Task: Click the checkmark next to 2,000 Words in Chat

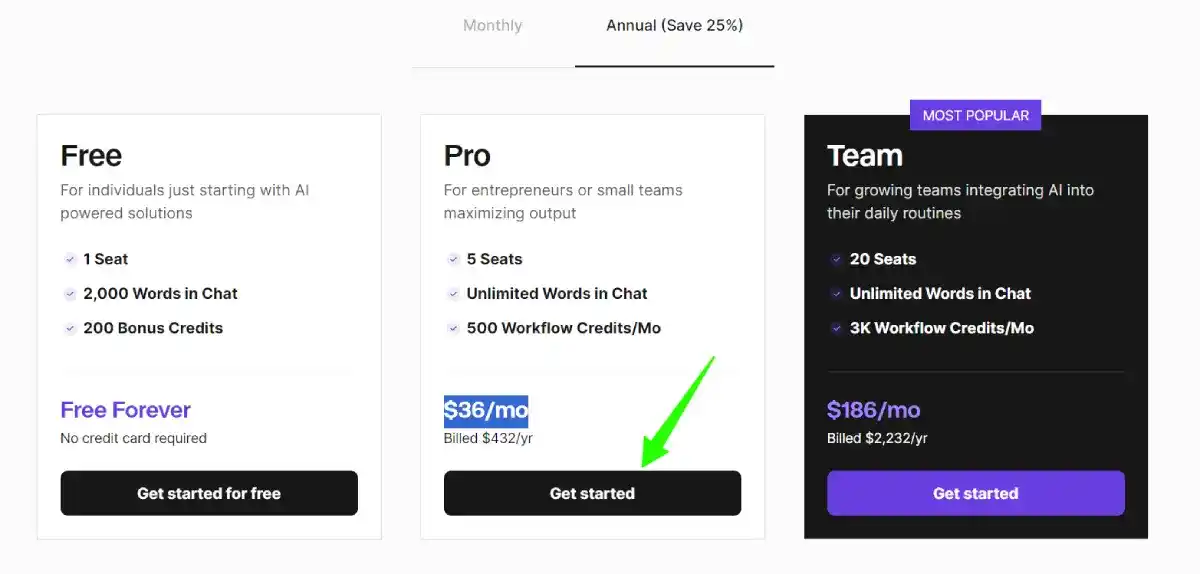Action: 70,294
